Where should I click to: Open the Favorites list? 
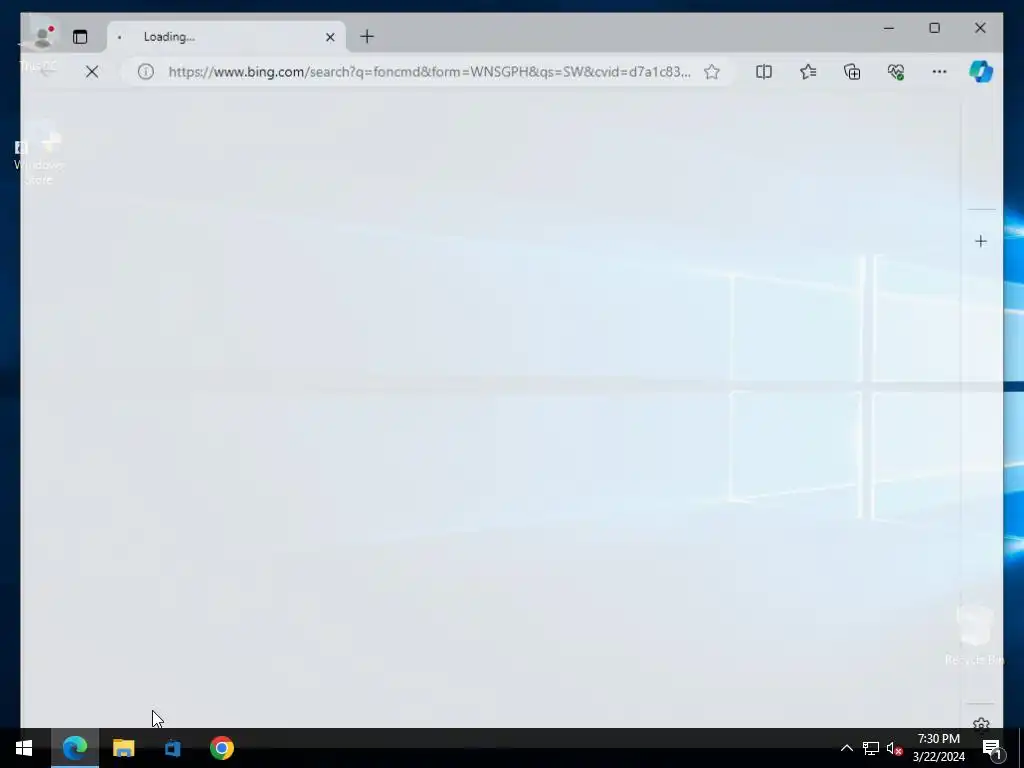tap(808, 72)
